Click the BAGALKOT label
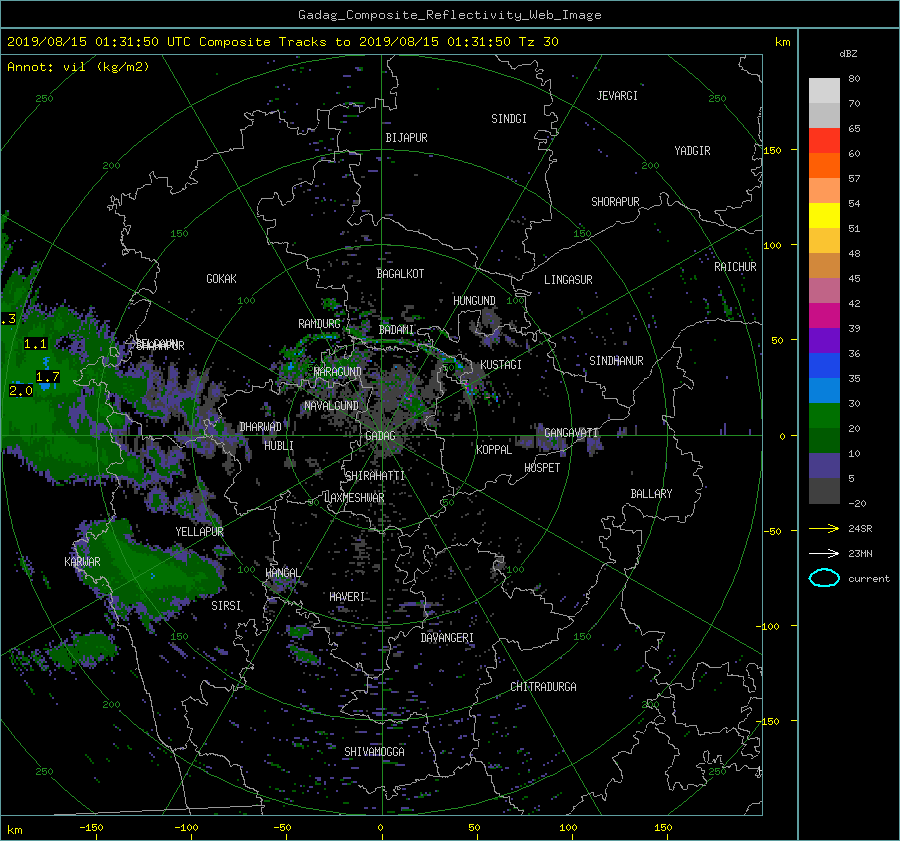Image resolution: width=900 pixels, height=841 pixels. pos(400,274)
